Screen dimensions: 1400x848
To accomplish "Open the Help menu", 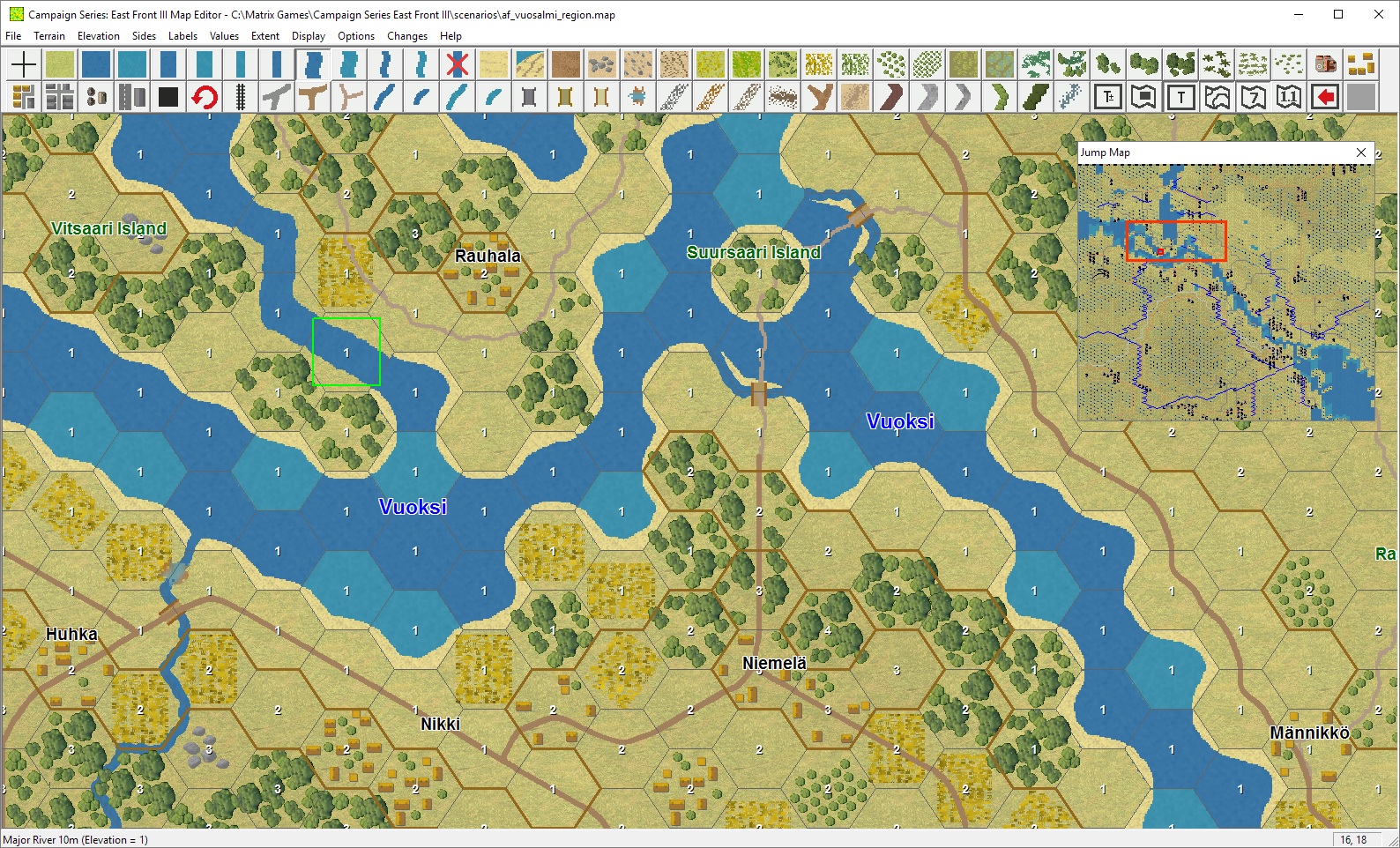I will tap(451, 36).
